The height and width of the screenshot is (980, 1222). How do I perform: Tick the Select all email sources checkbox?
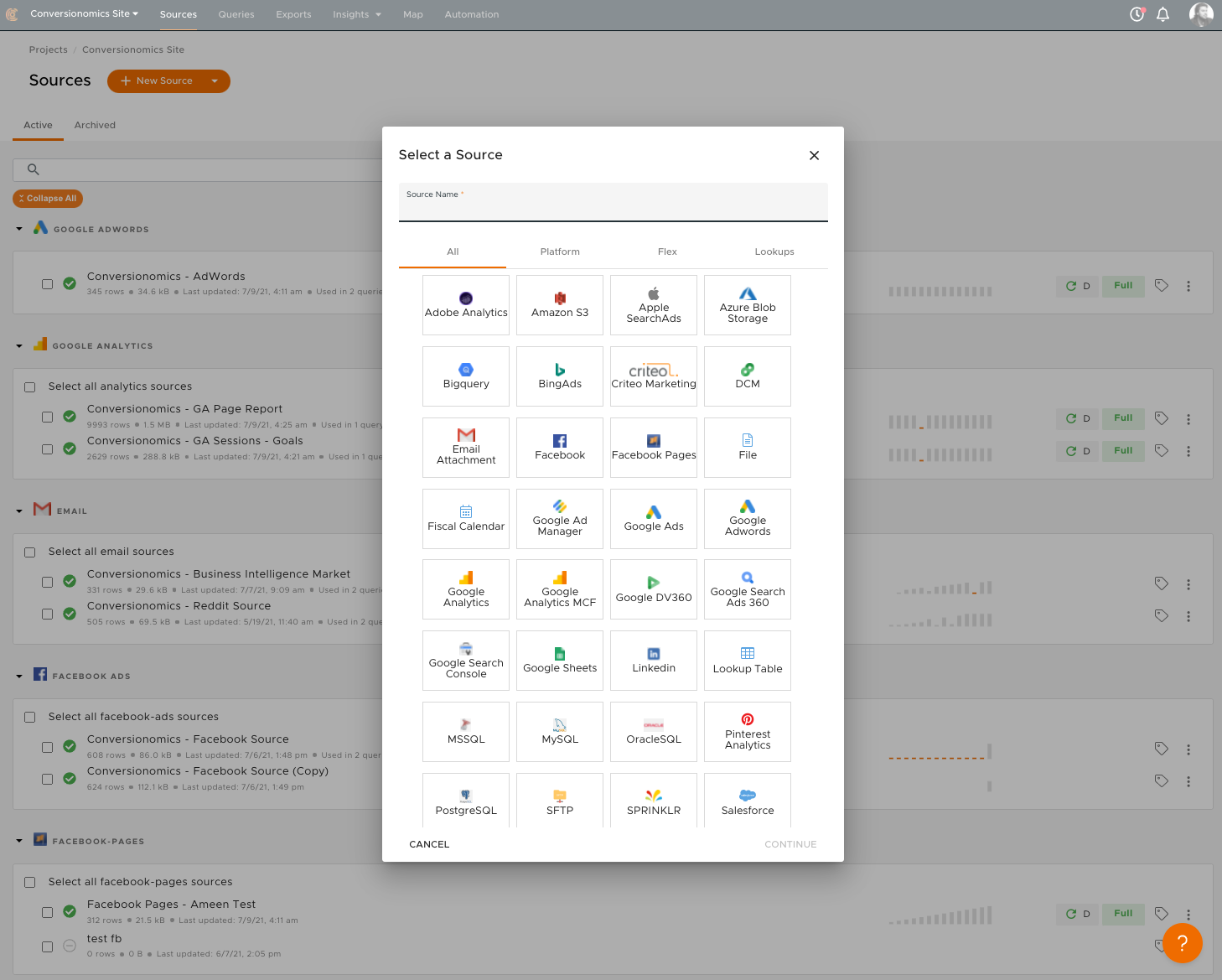(30, 552)
